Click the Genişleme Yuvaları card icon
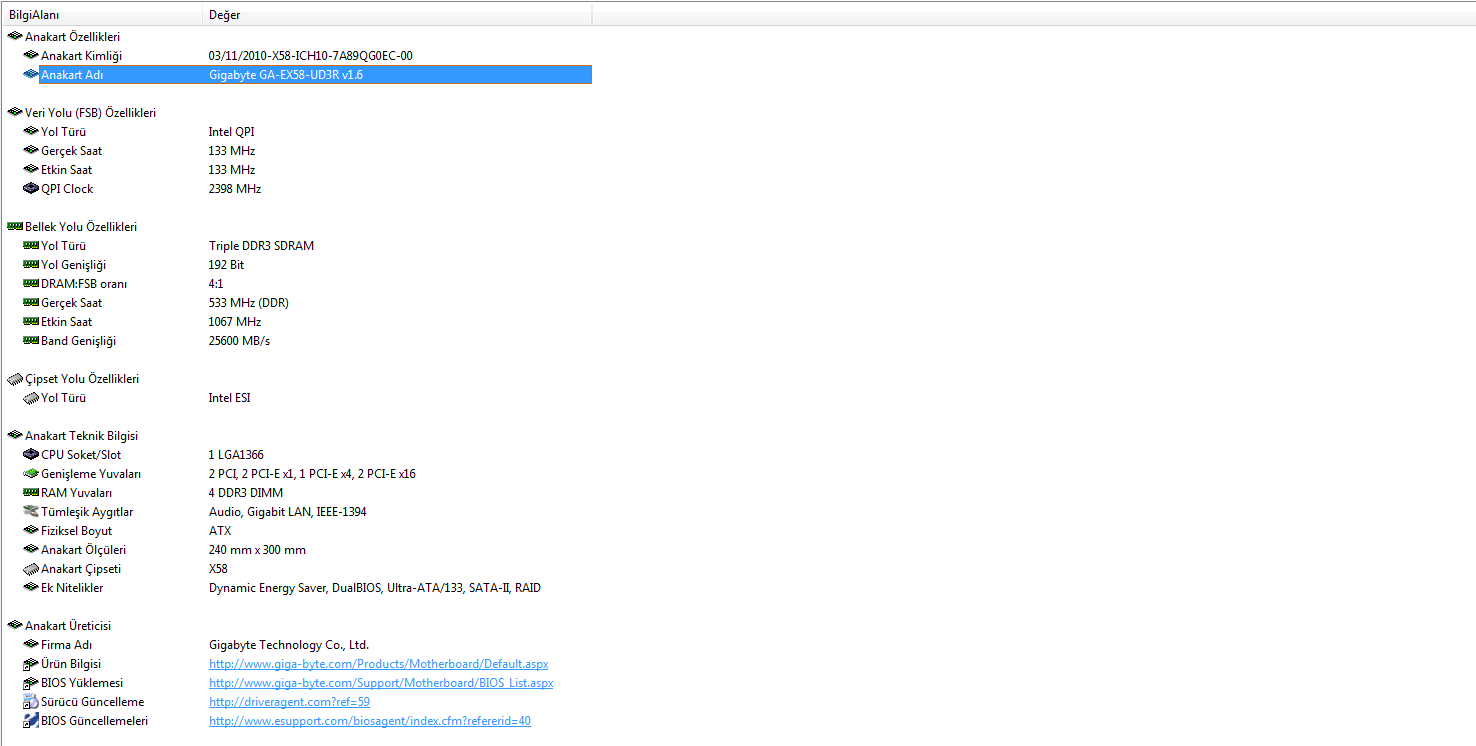The height and width of the screenshot is (746, 1476). pos(30,474)
